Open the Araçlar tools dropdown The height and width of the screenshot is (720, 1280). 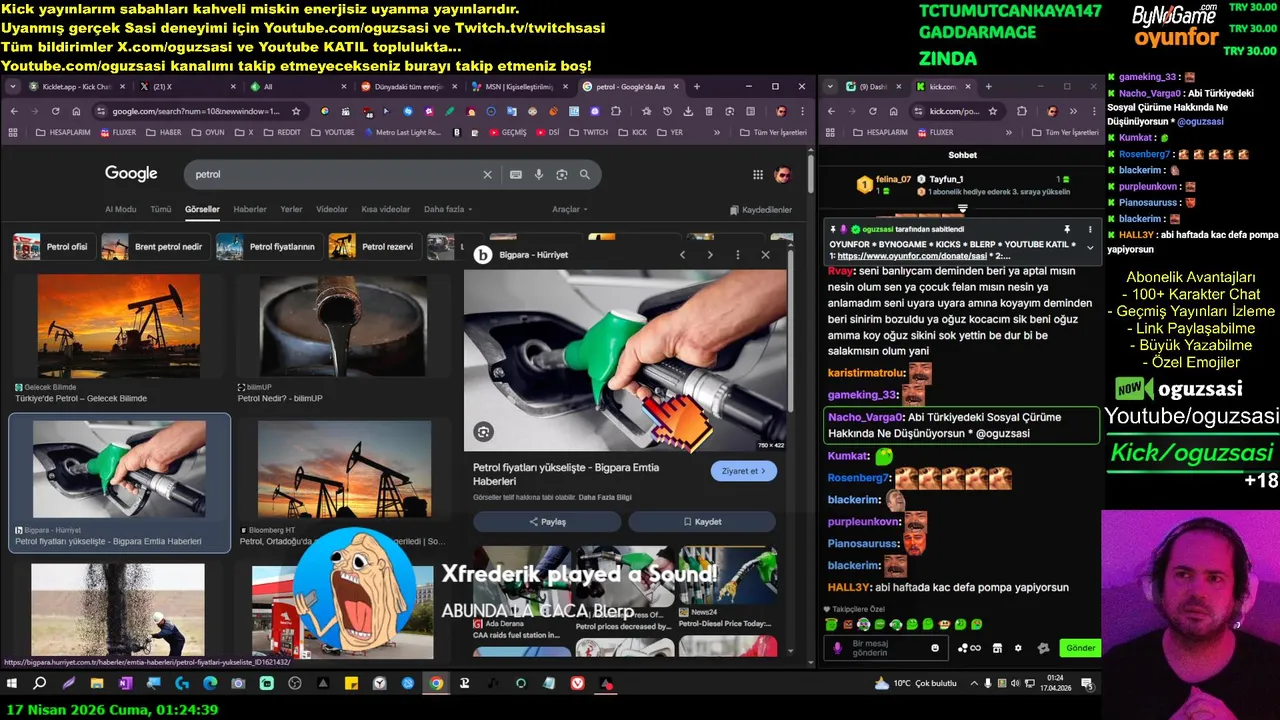pos(570,209)
